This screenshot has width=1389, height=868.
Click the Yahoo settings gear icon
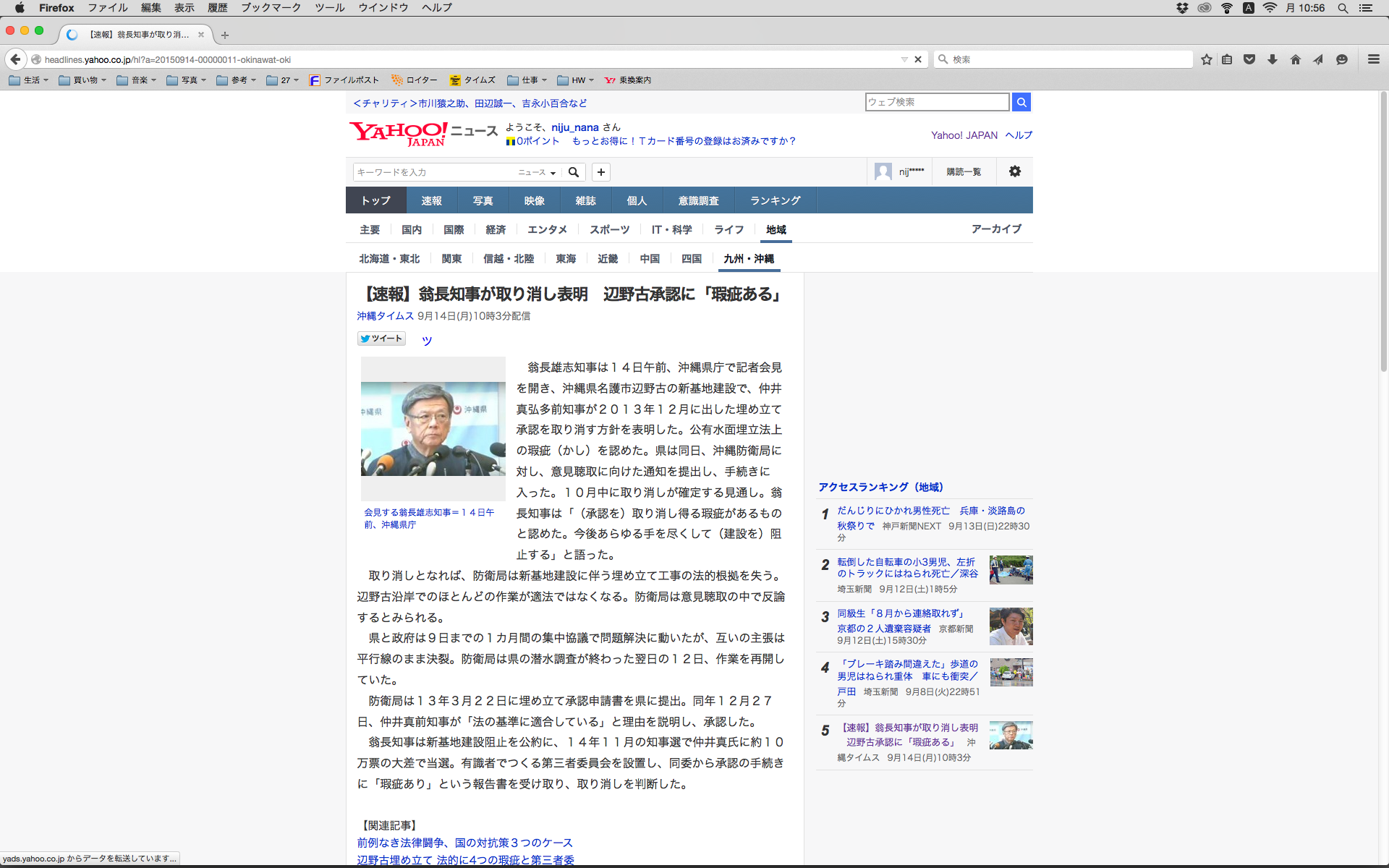[x=1015, y=171]
